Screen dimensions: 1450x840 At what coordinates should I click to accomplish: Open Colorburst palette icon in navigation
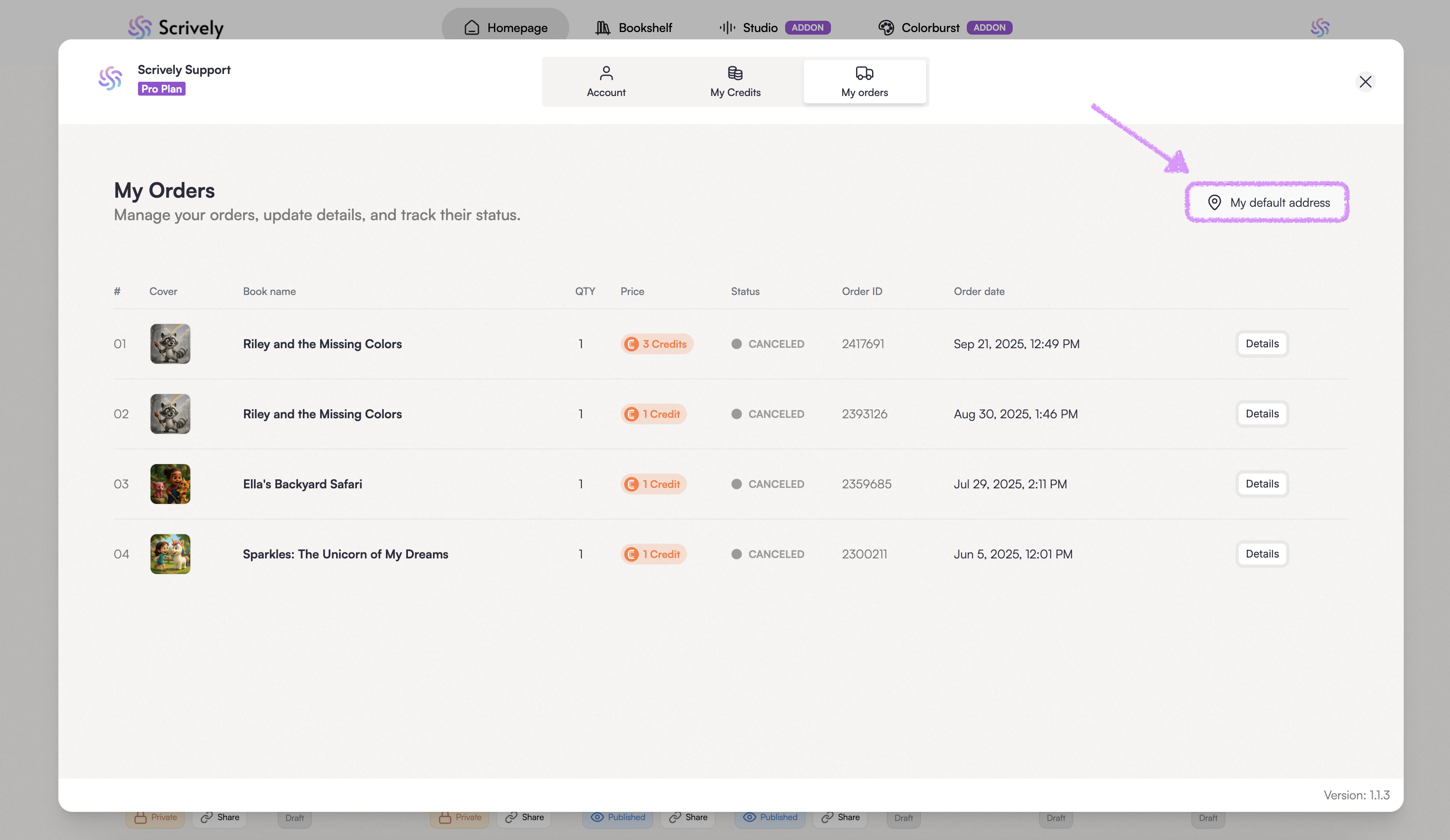coord(886,28)
